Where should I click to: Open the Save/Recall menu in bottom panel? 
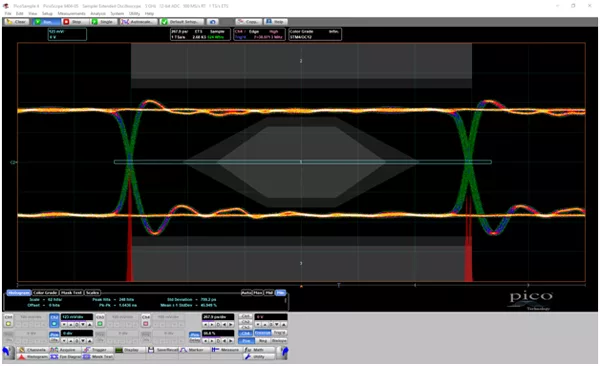click(x=162, y=350)
